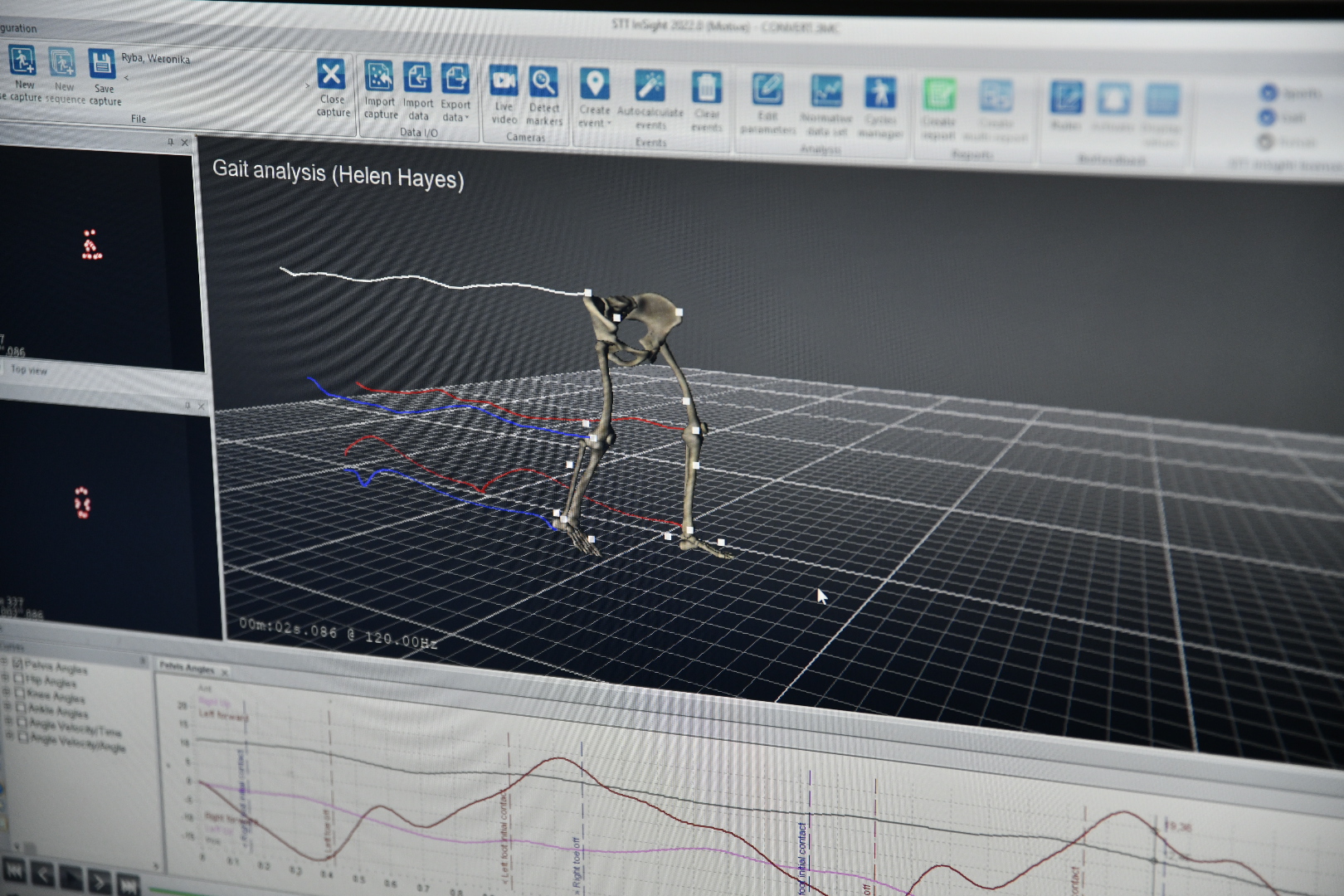This screenshot has width=1344, height=896.
Task: Click the Left forward legend label
Action: (x=222, y=715)
